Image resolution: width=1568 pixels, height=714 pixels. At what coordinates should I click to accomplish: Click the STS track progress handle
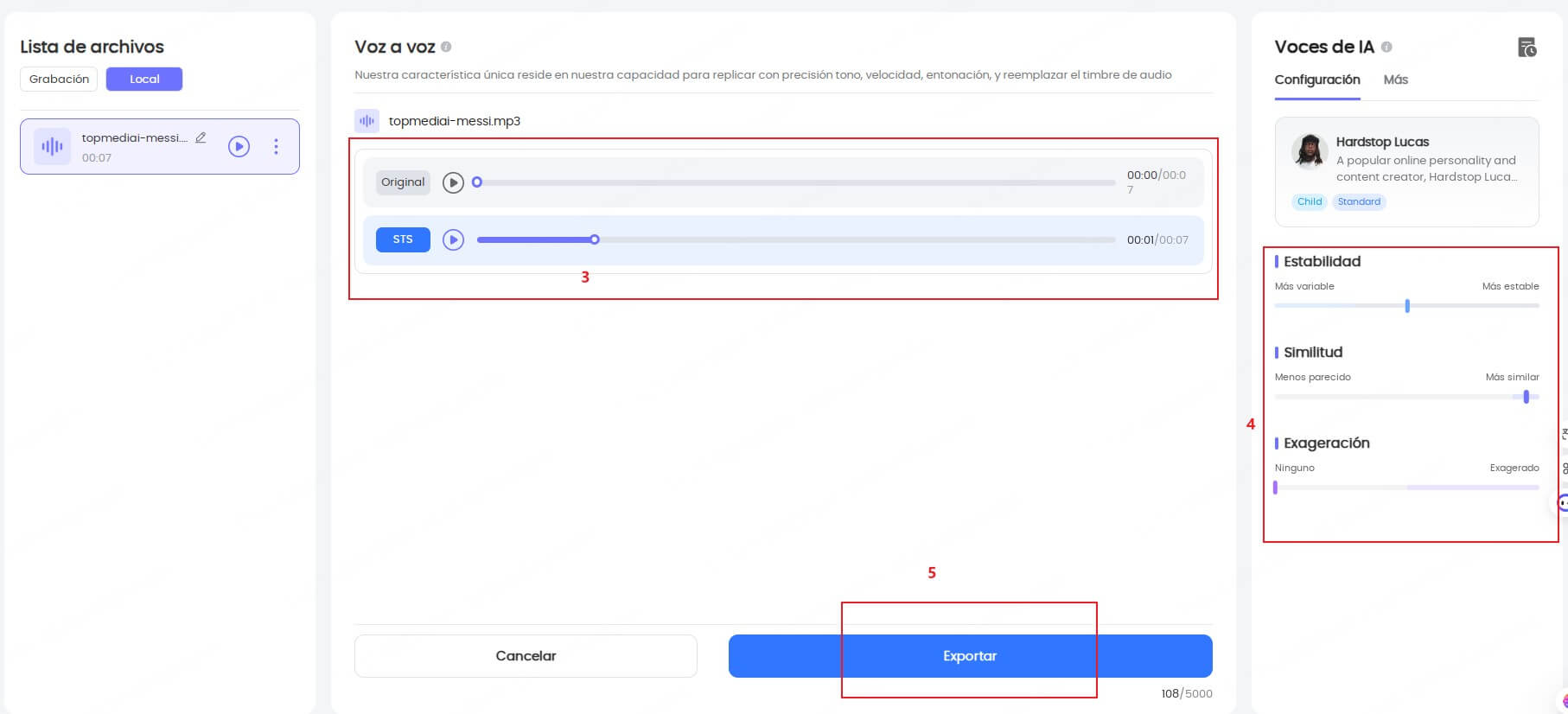(x=595, y=239)
